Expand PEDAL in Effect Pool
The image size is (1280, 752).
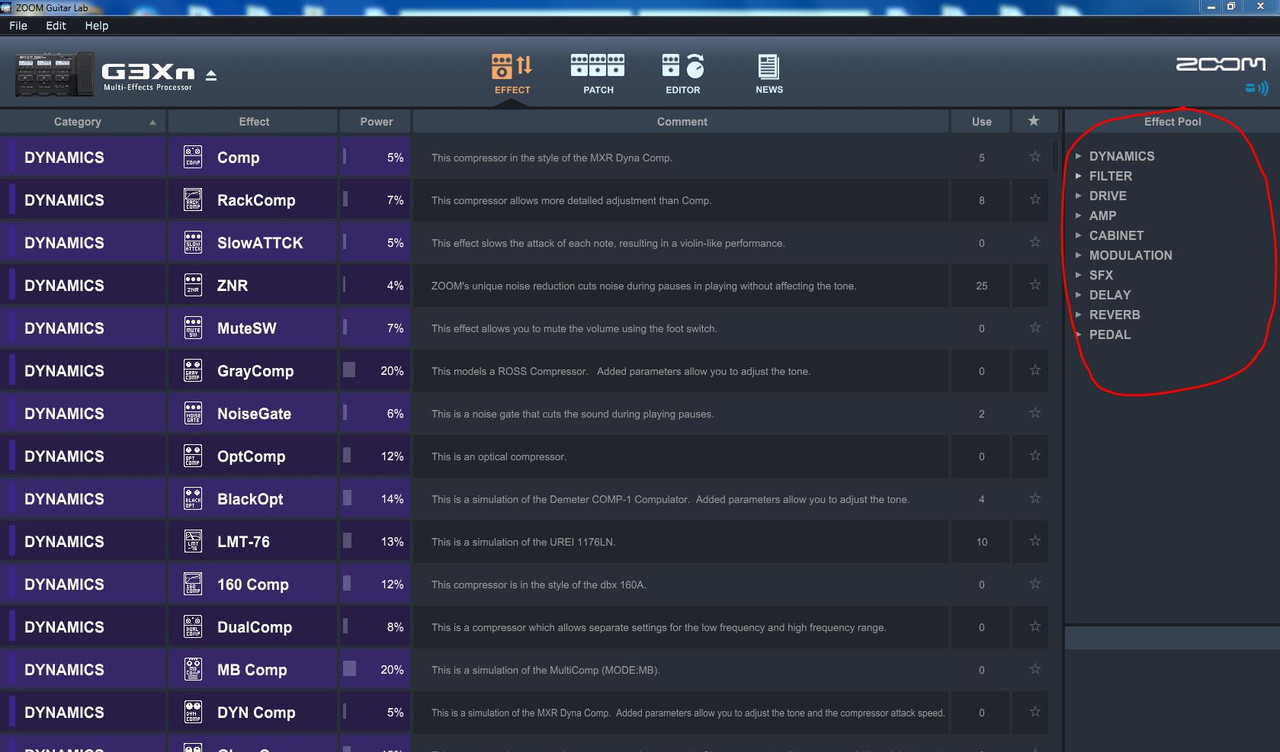click(x=1079, y=335)
